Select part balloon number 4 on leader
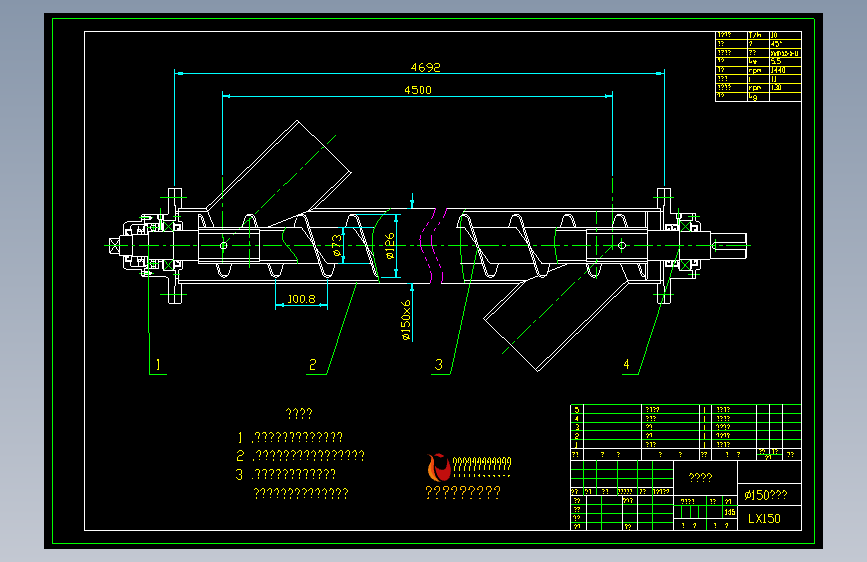The height and width of the screenshot is (562, 867). point(626,364)
